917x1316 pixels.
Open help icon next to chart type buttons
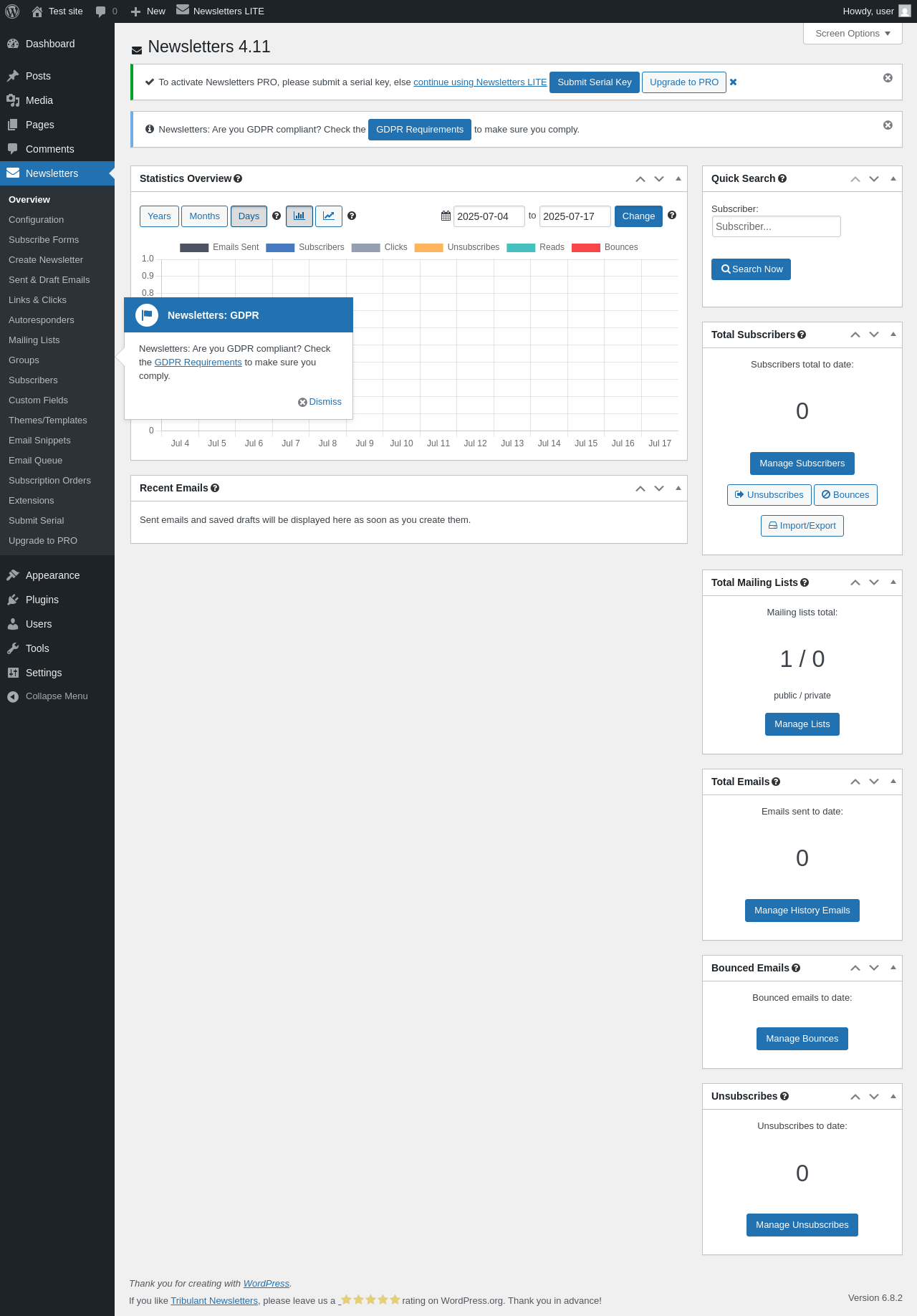[352, 216]
